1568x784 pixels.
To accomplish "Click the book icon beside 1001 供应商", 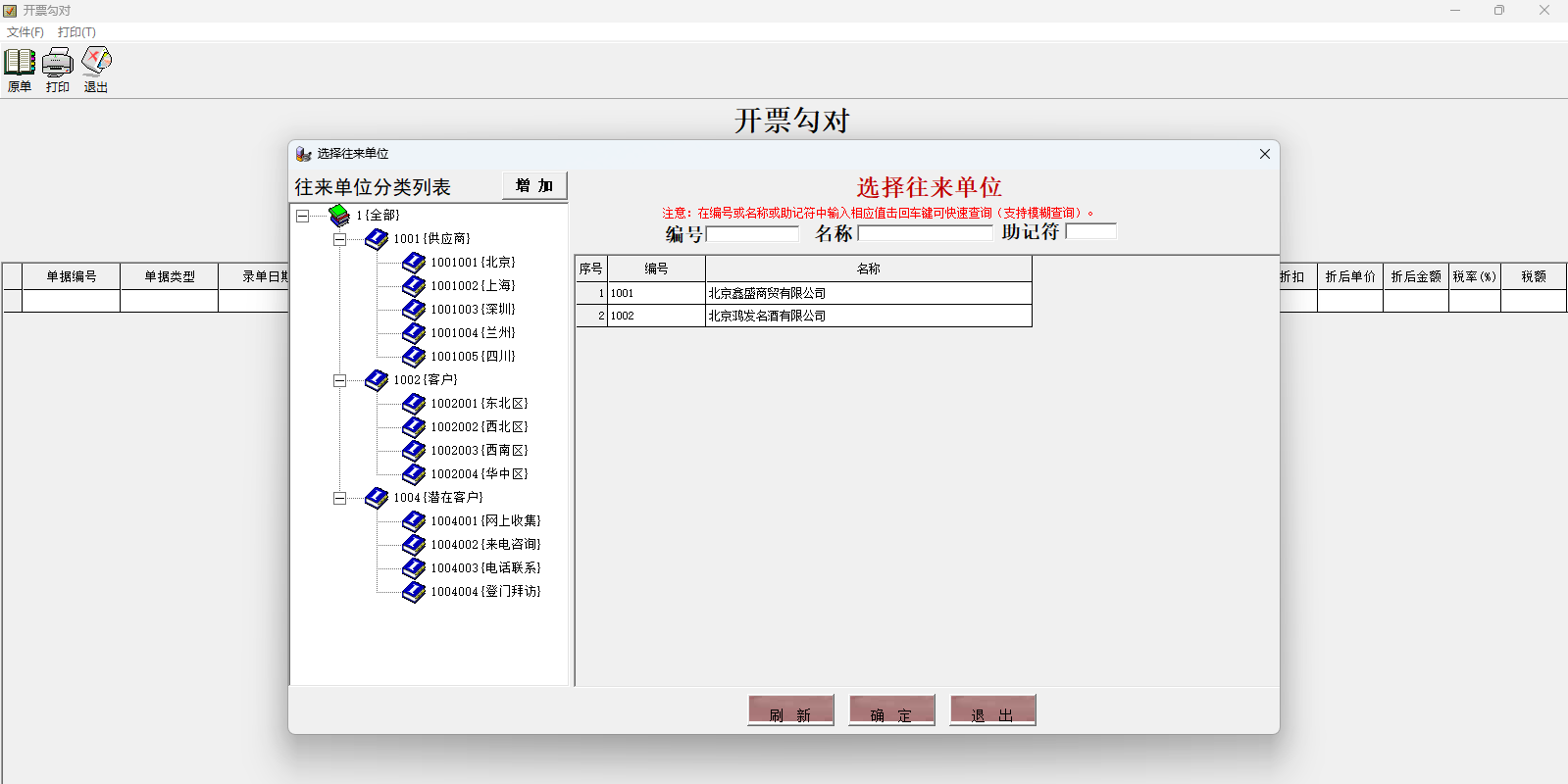I will point(377,239).
